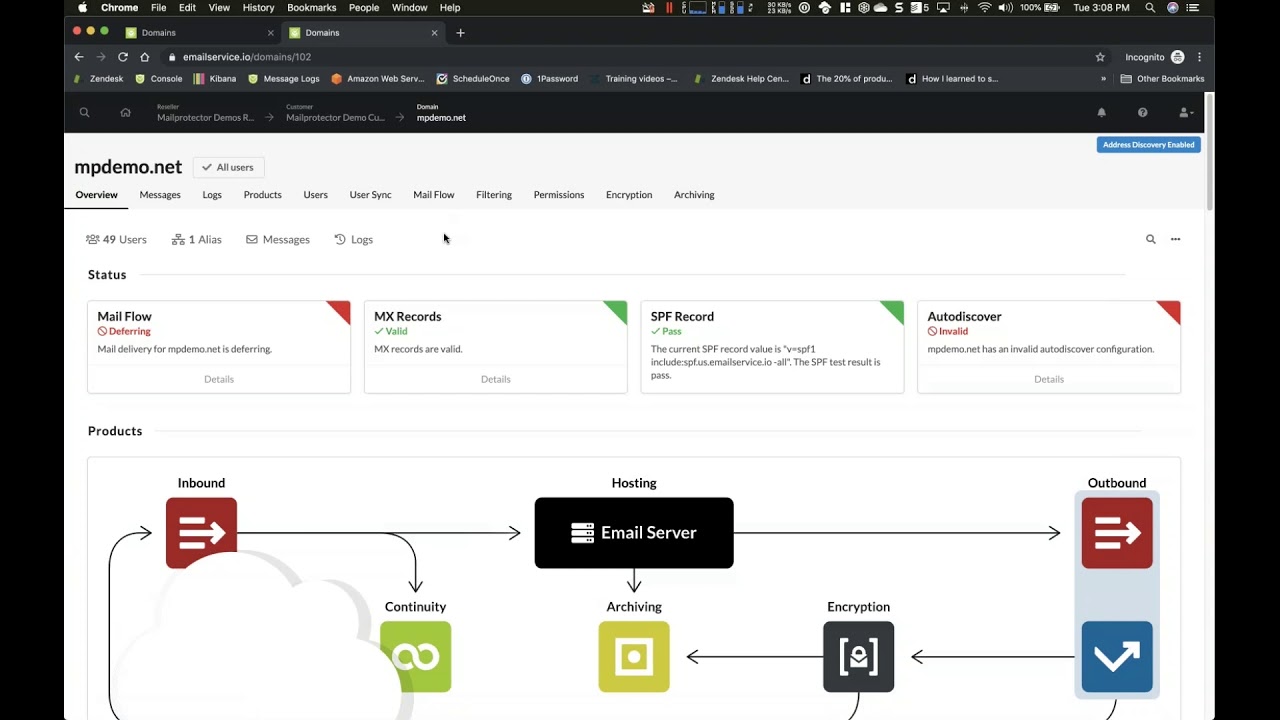The height and width of the screenshot is (720, 1280).
Task: Open the 1 Alias link
Action: coord(197,240)
